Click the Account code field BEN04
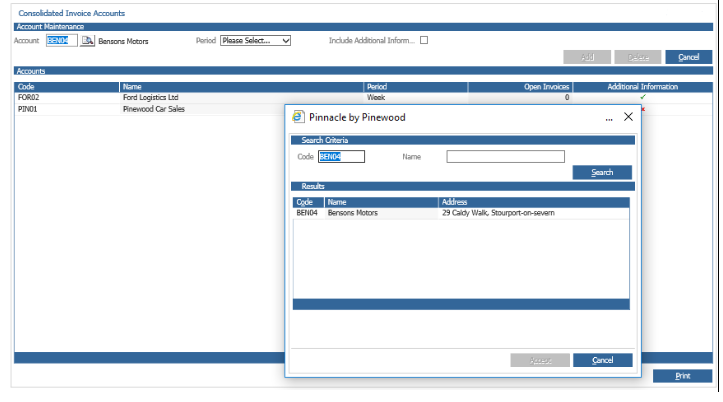 (x=62, y=41)
